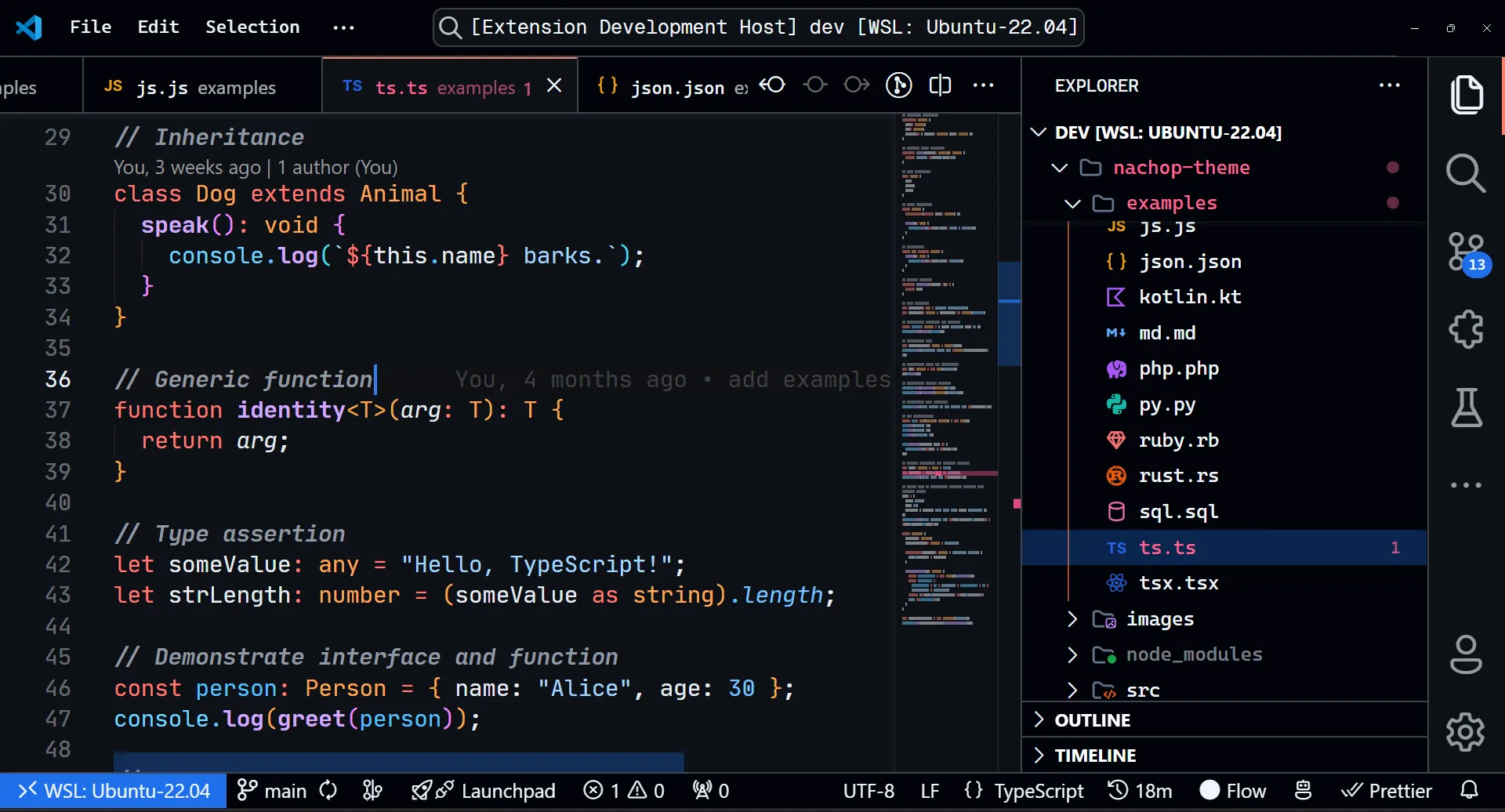Open Explorer Views and More Actions ellipsis
1505x812 pixels.
(1390, 85)
